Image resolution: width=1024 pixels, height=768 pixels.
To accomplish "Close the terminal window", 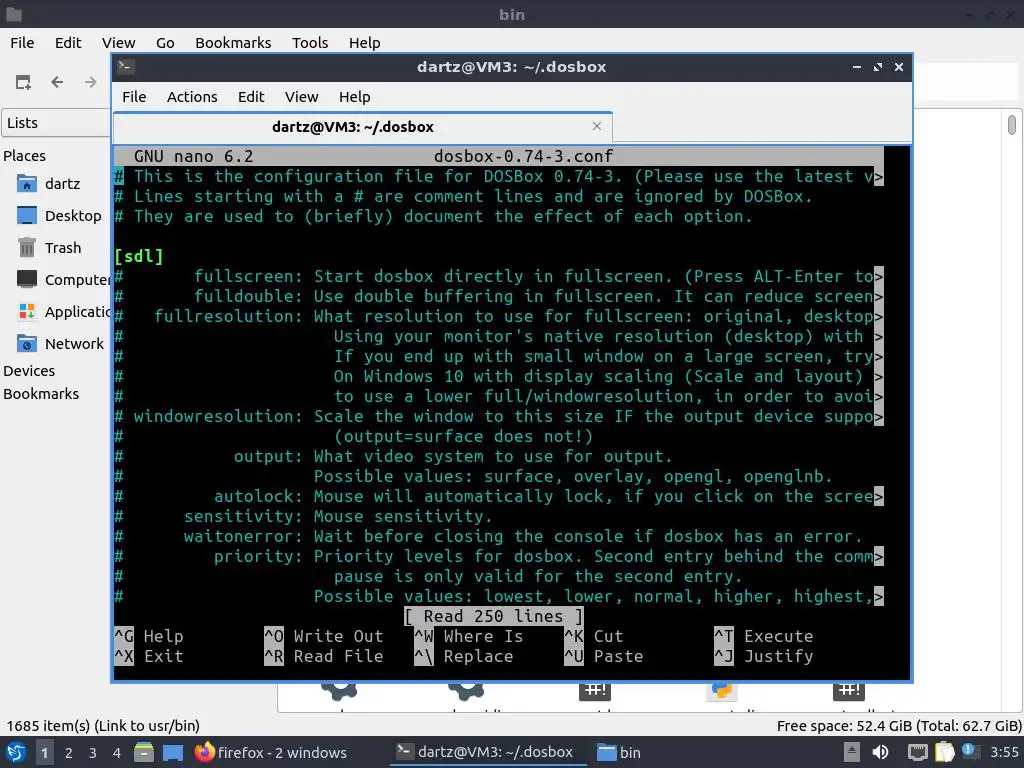I will (899, 67).
